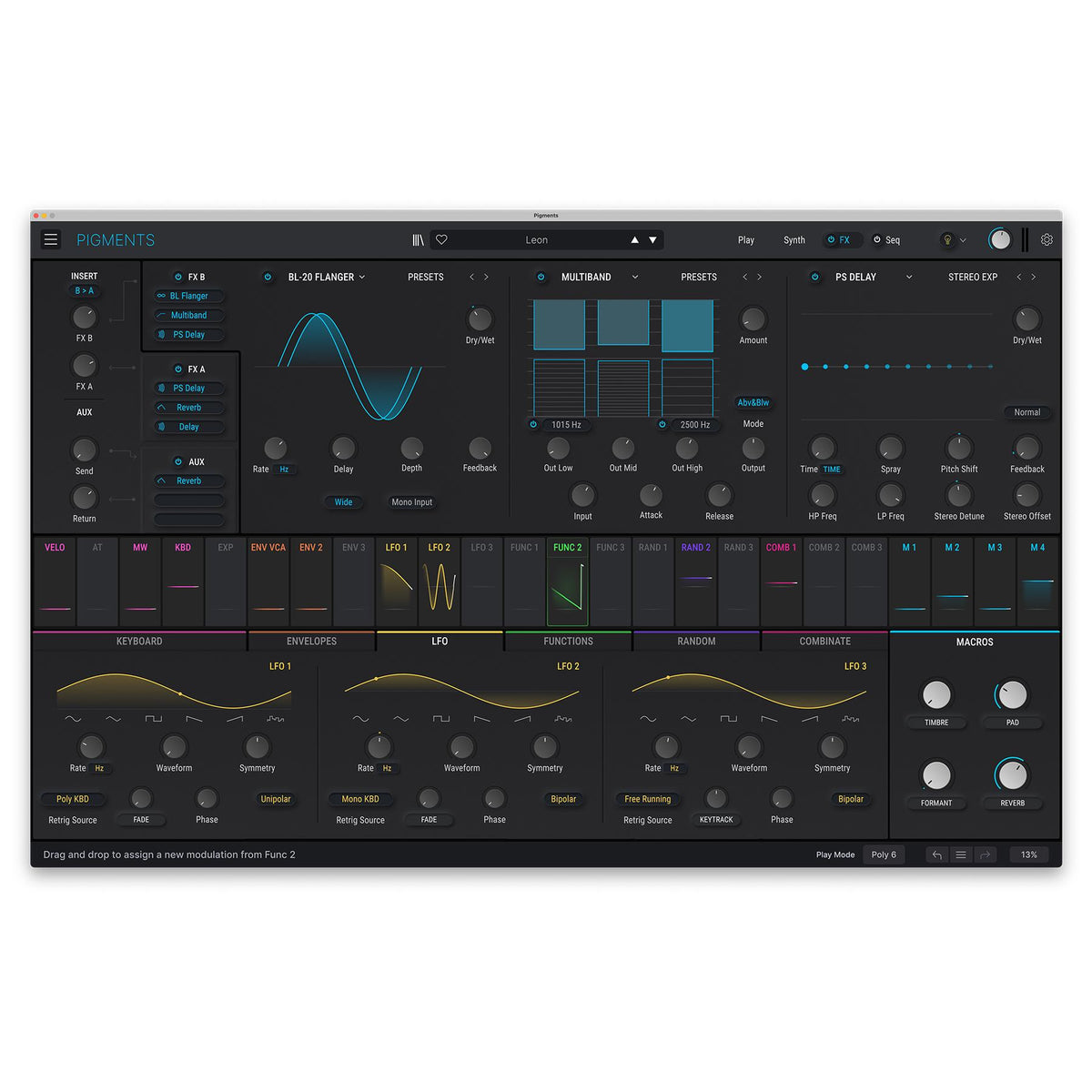
Task: Open the history list icon
Action: pyautogui.click(x=961, y=854)
